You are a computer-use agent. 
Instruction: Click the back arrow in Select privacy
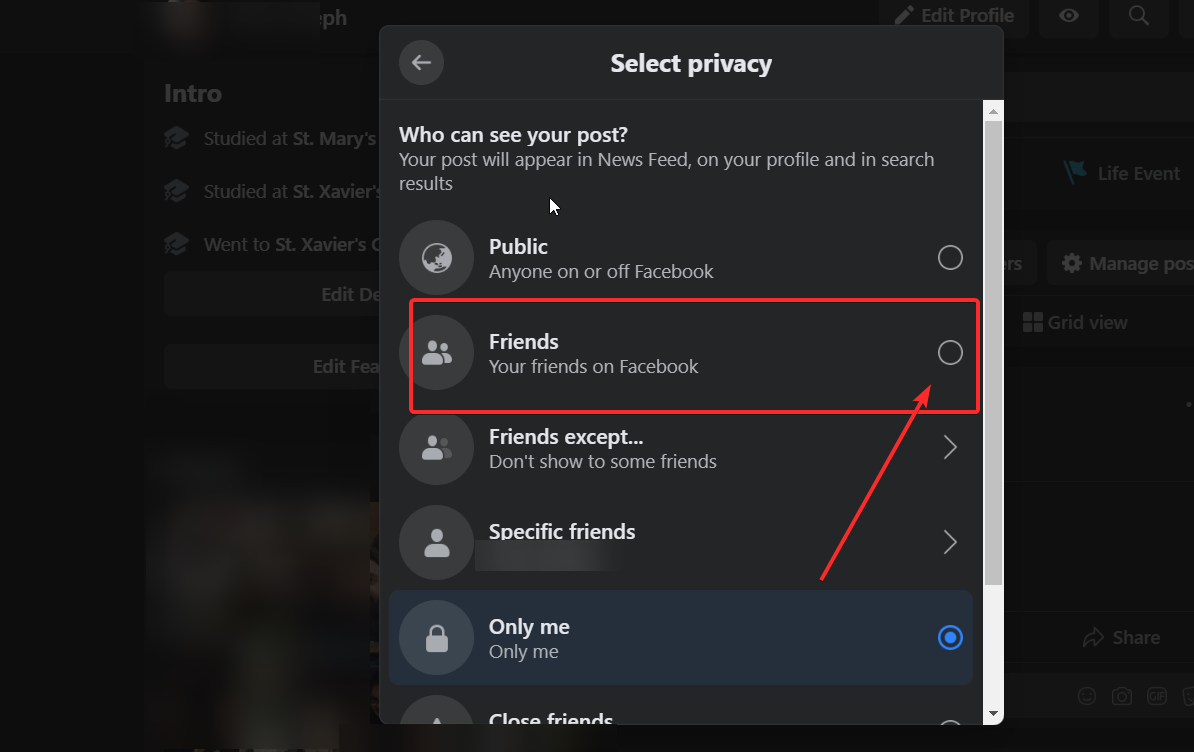(421, 63)
